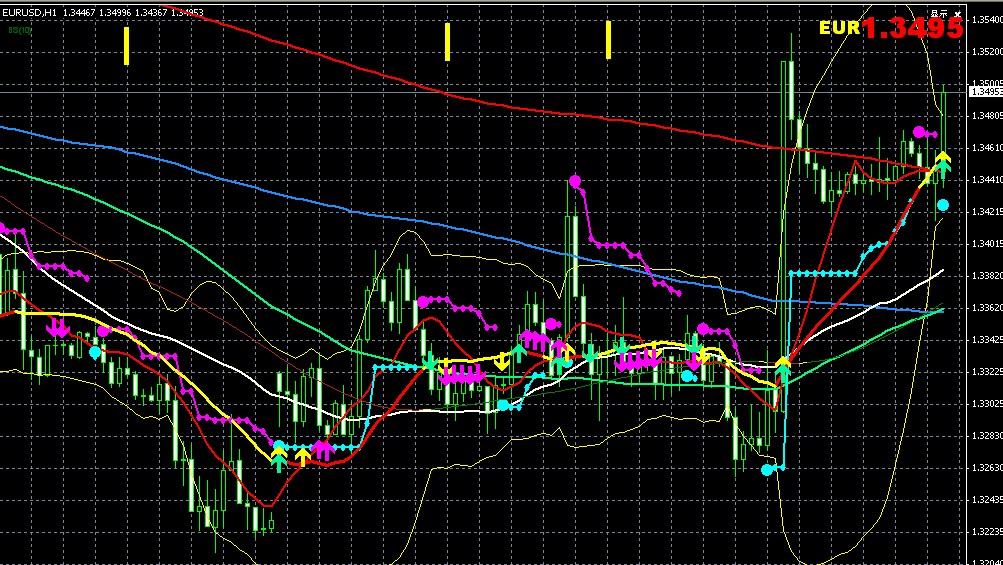Click the 1.33025 price scale value
This screenshot has height=565, width=1003.
(987, 404)
